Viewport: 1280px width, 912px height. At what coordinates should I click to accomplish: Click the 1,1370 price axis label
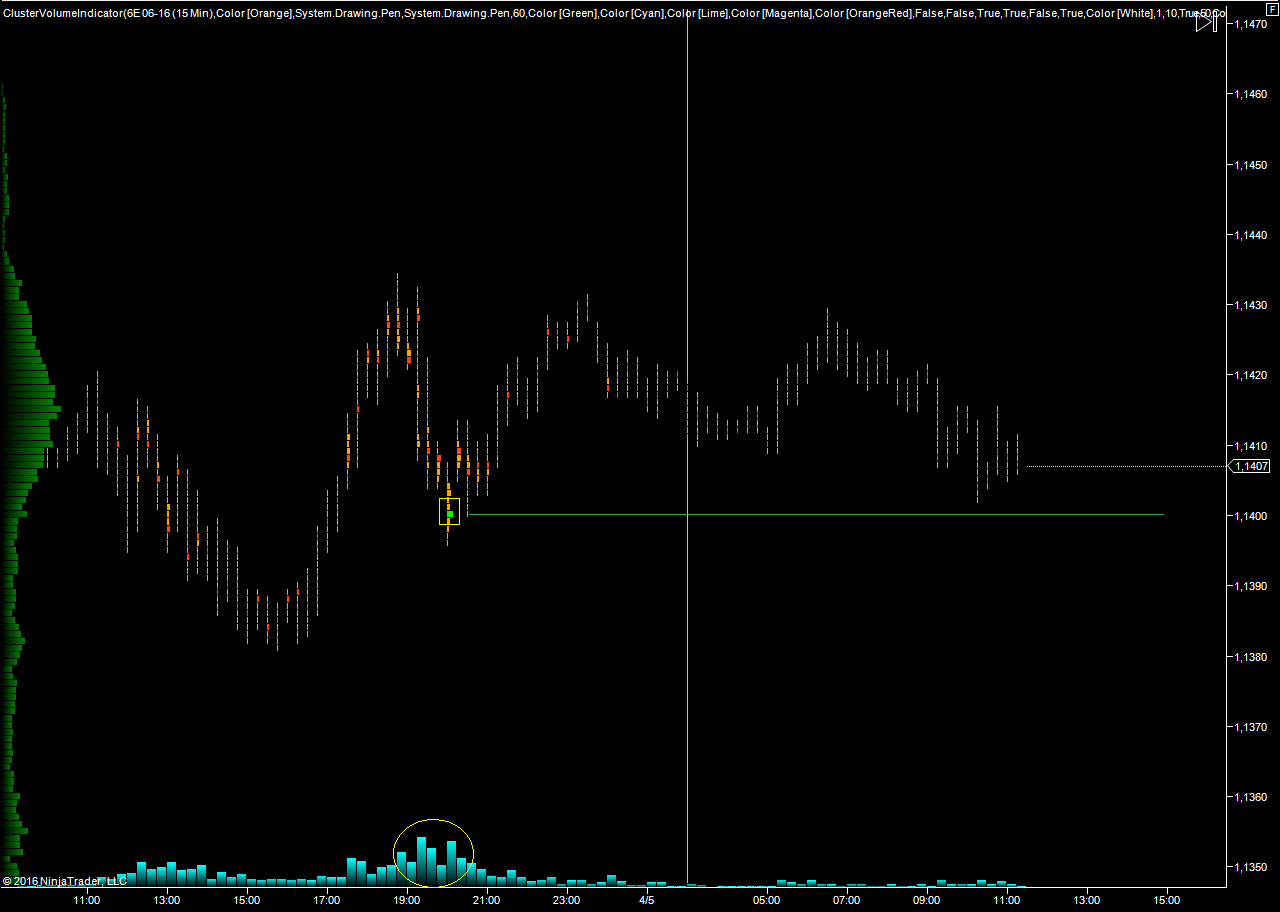click(x=1253, y=727)
